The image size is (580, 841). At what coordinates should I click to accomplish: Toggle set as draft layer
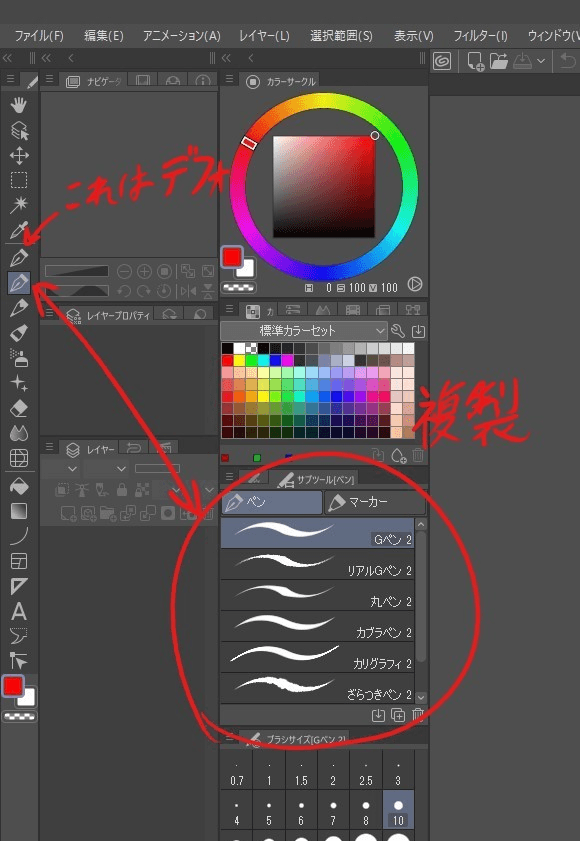point(102,489)
